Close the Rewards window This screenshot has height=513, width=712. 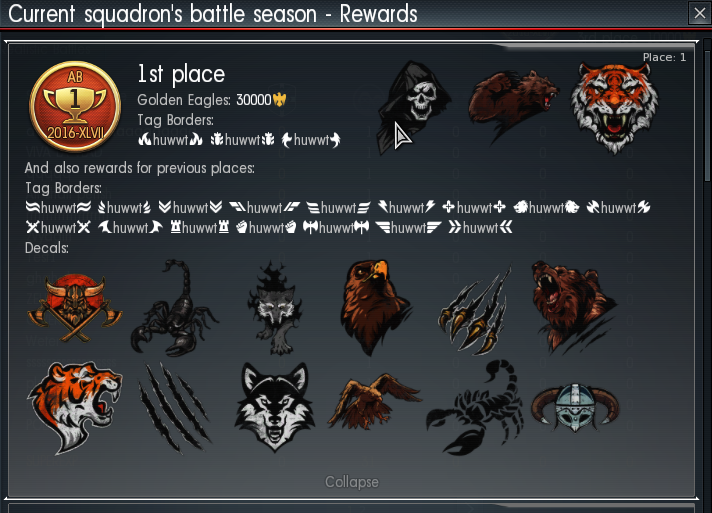(x=700, y=14)
